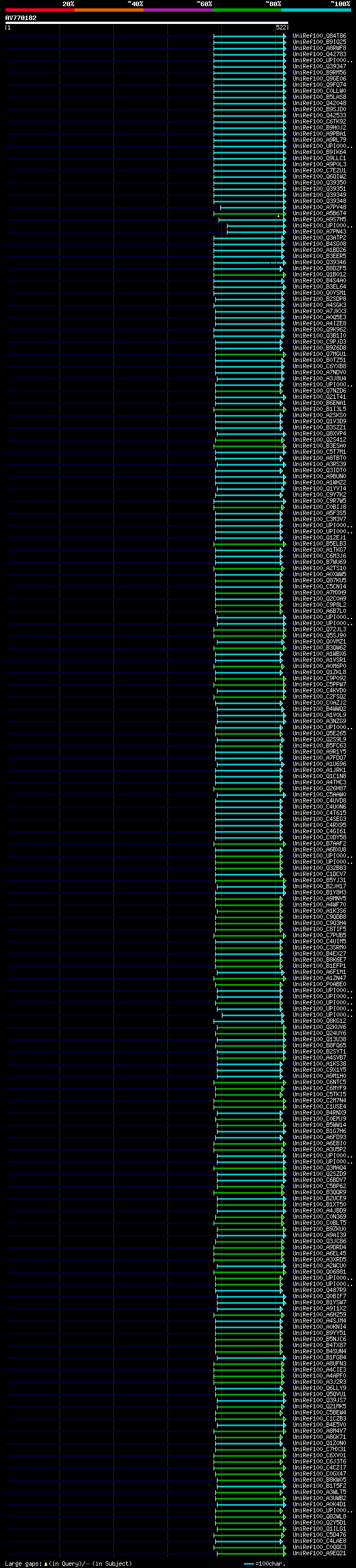Open hit UniRef100_A9RL79

(319, 140)
